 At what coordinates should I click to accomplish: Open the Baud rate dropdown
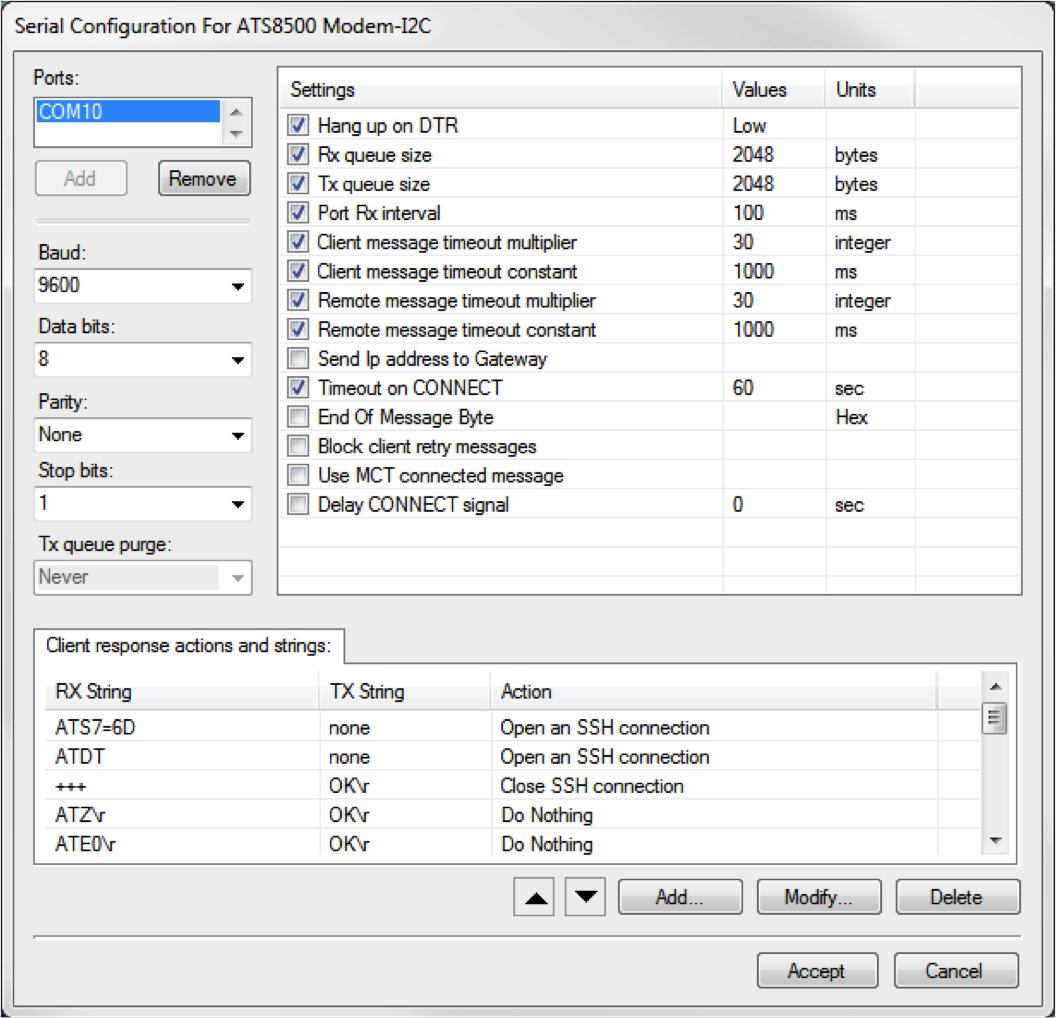(237, 286)
